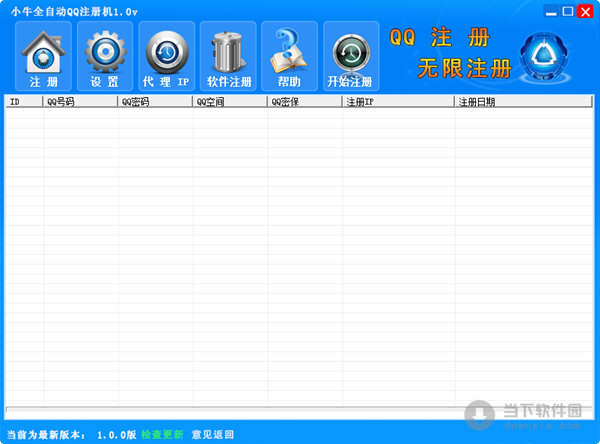Maximize the QQ注册机 window
The height and width of the screenshot is (444, 600).
coord(568,11)
